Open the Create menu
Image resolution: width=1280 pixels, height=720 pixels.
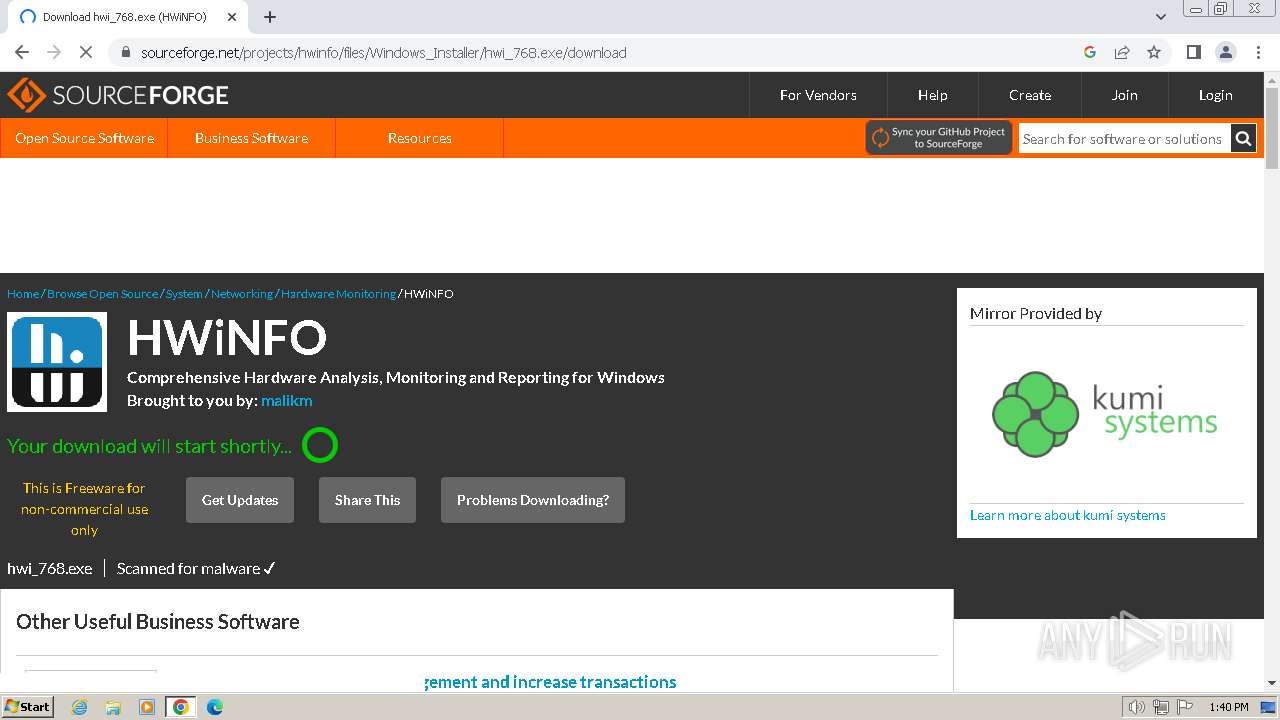pos(1030,95)
